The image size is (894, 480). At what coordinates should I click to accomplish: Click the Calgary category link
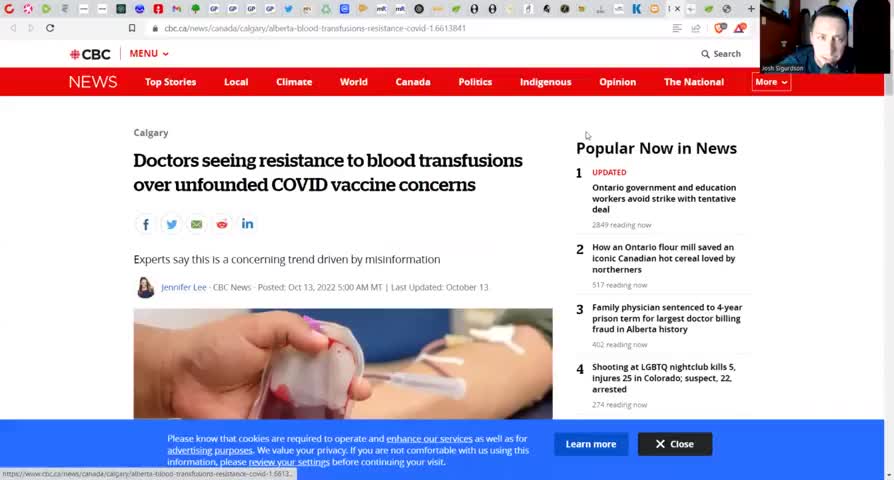tap(151, 133)
